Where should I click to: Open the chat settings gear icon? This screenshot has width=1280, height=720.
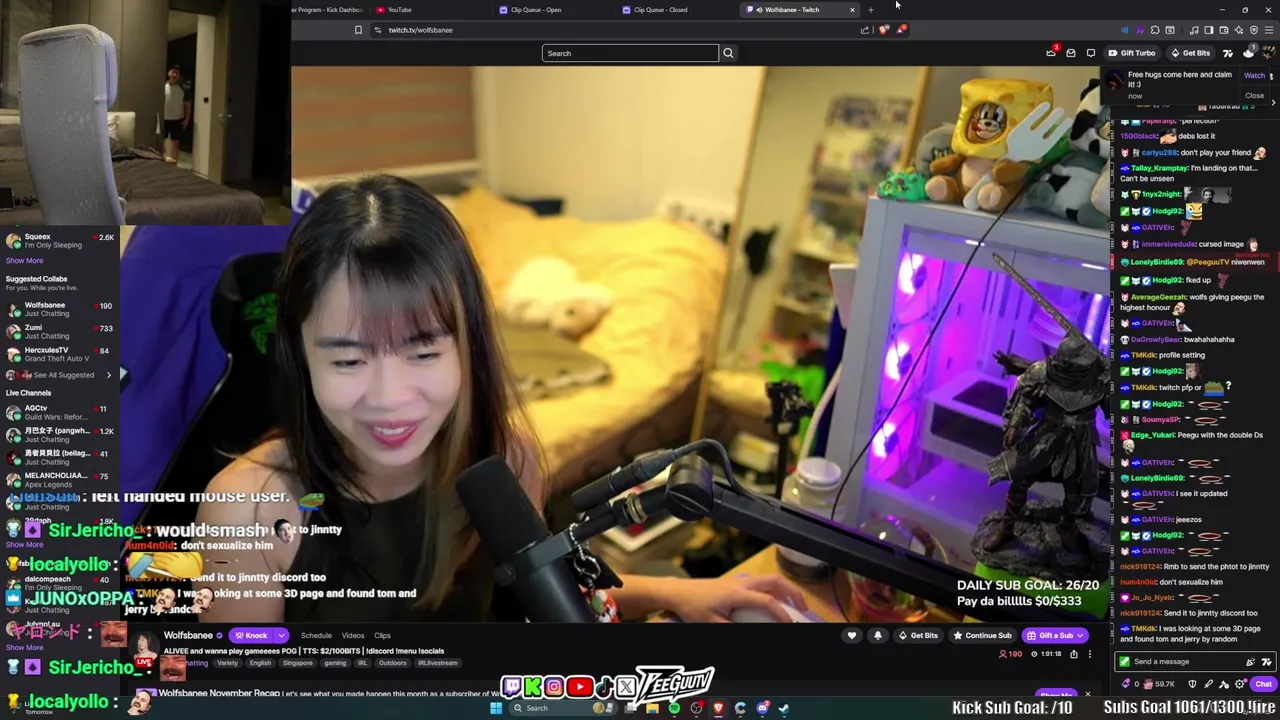click(x=1240, y=685)
